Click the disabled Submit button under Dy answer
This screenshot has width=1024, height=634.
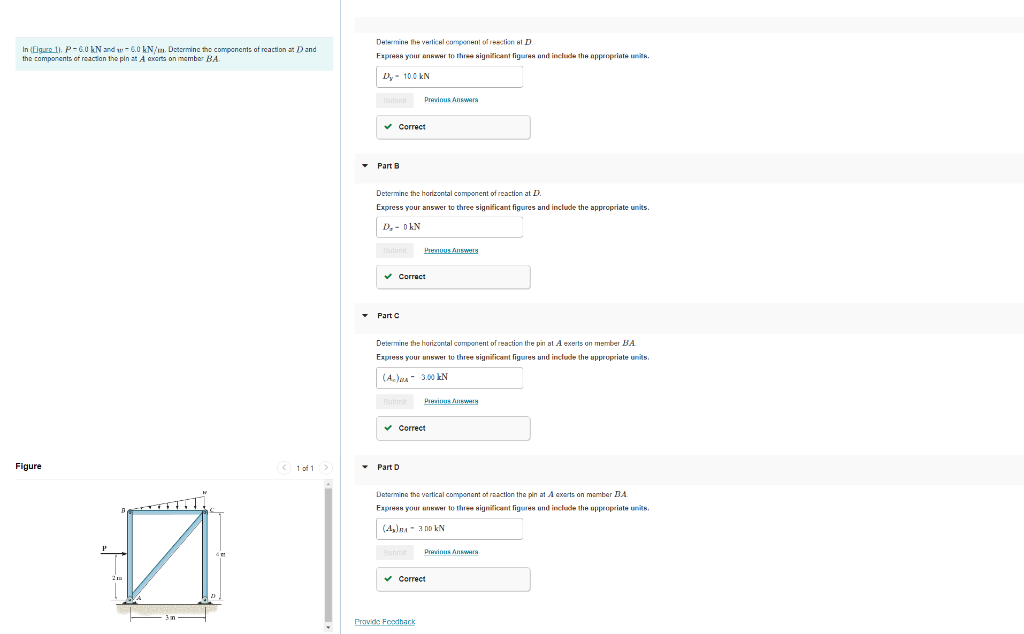[394, 100]
